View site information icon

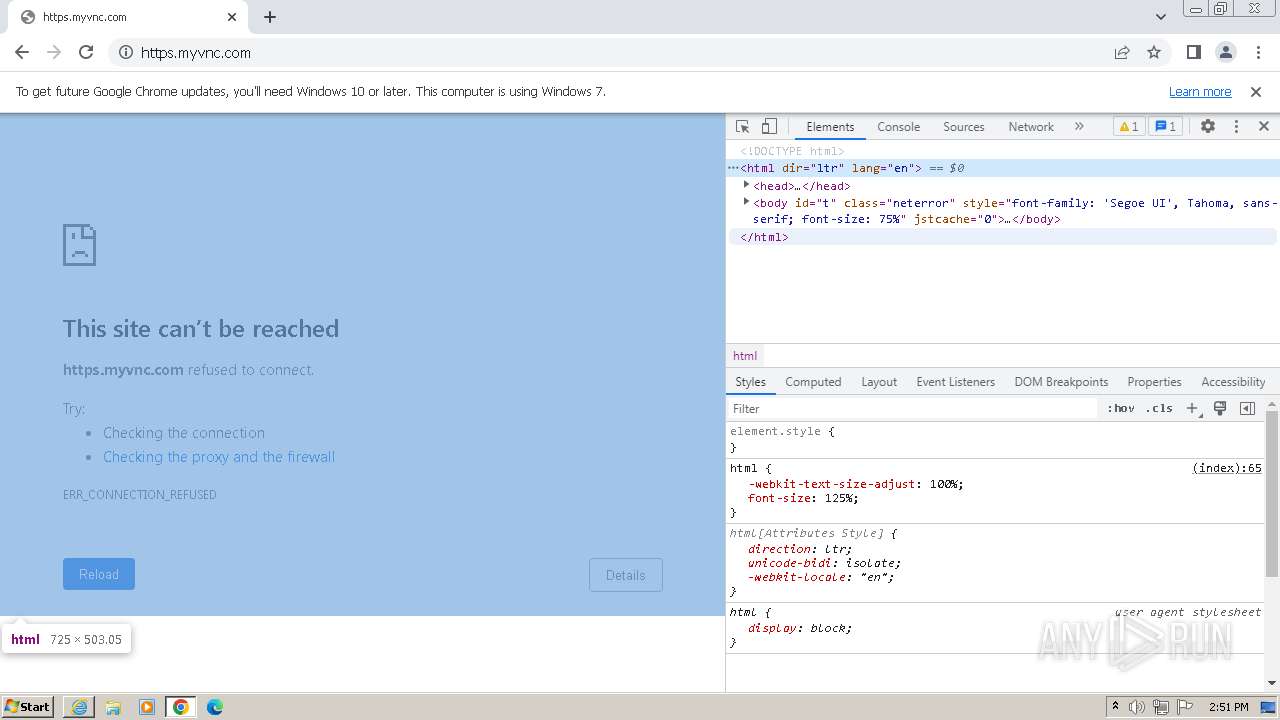[126, 53]
